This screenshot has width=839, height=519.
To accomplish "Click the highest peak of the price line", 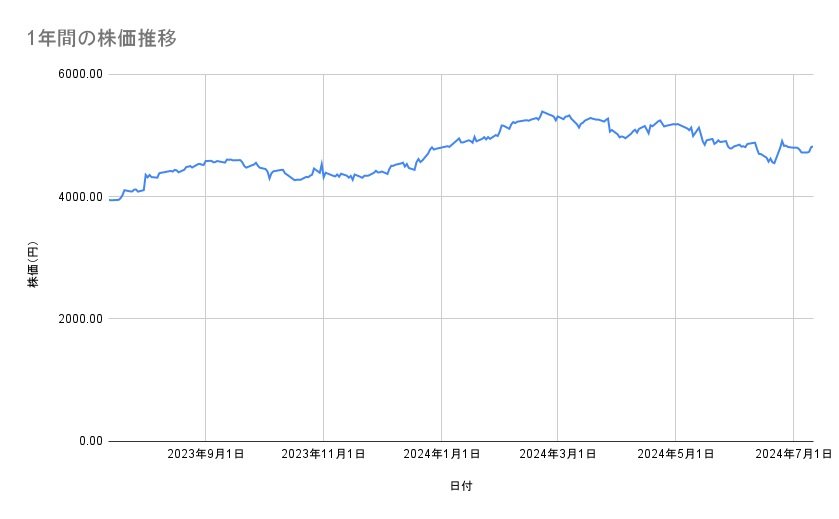I will pos(541,111).
